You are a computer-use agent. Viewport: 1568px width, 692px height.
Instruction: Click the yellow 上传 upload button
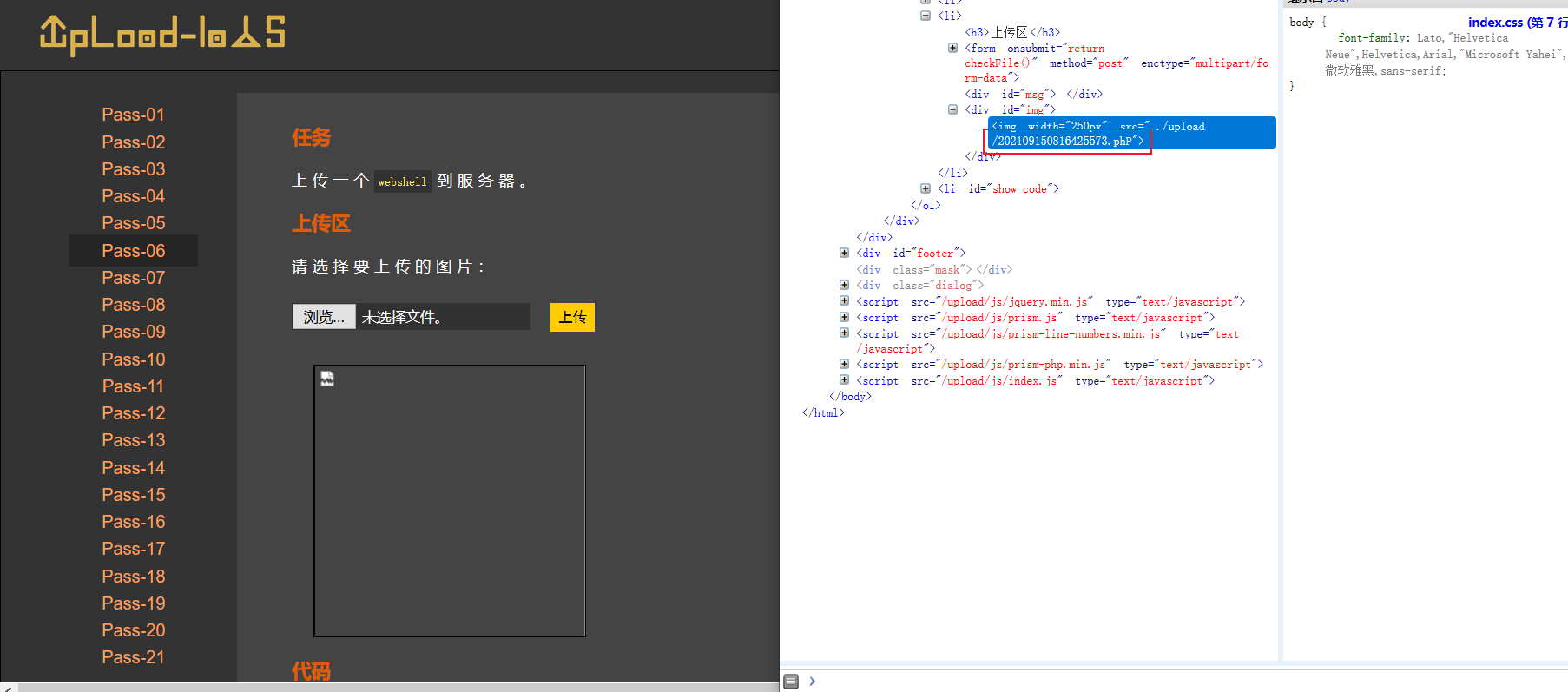(x=572, y=317)
